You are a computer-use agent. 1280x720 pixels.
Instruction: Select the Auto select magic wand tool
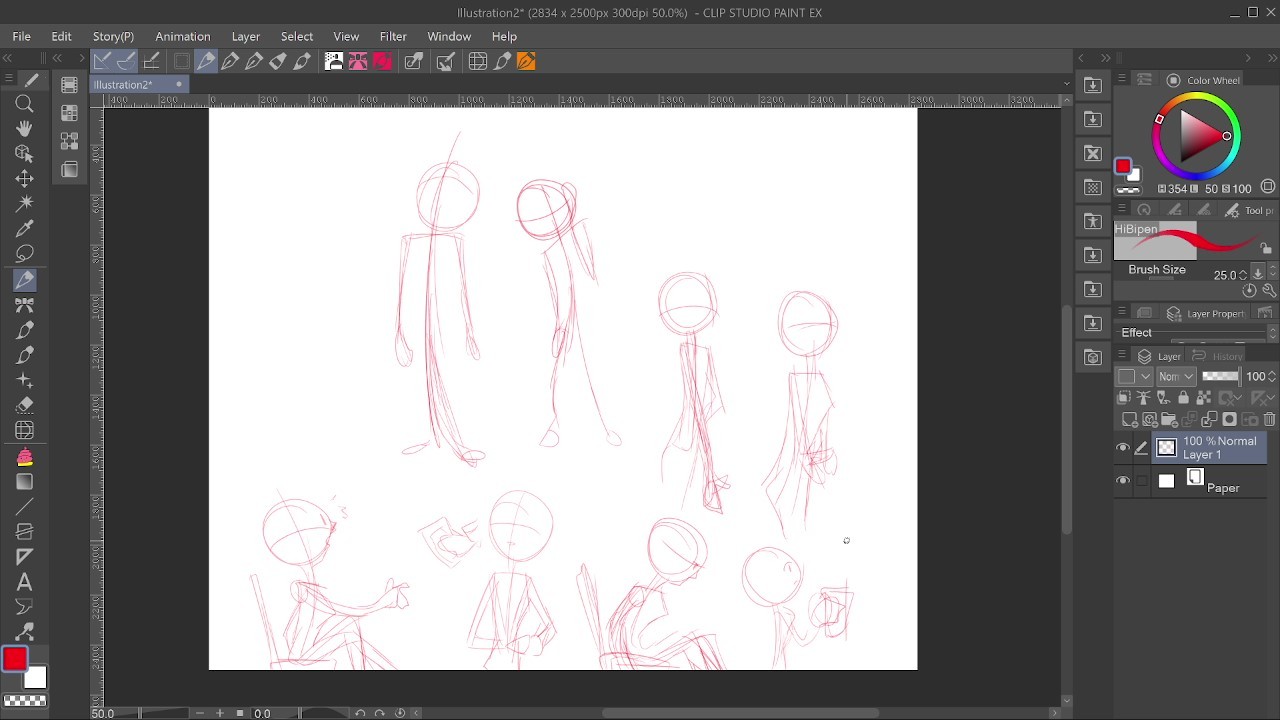pyautogui.click(x=25, y=204)
